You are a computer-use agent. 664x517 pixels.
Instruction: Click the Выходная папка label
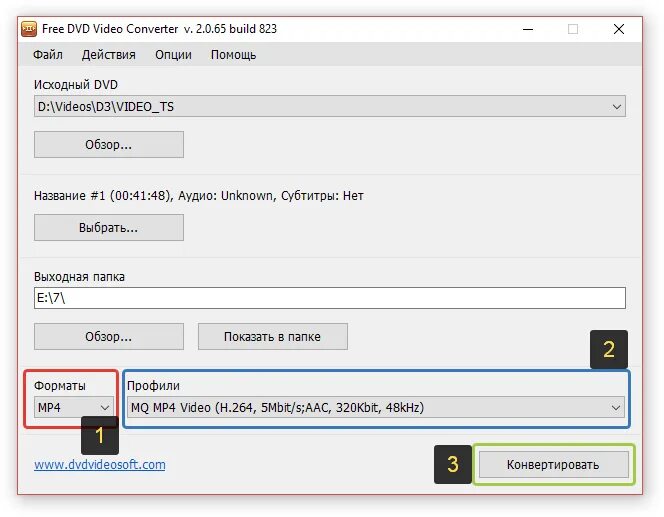tap(79, 277)
